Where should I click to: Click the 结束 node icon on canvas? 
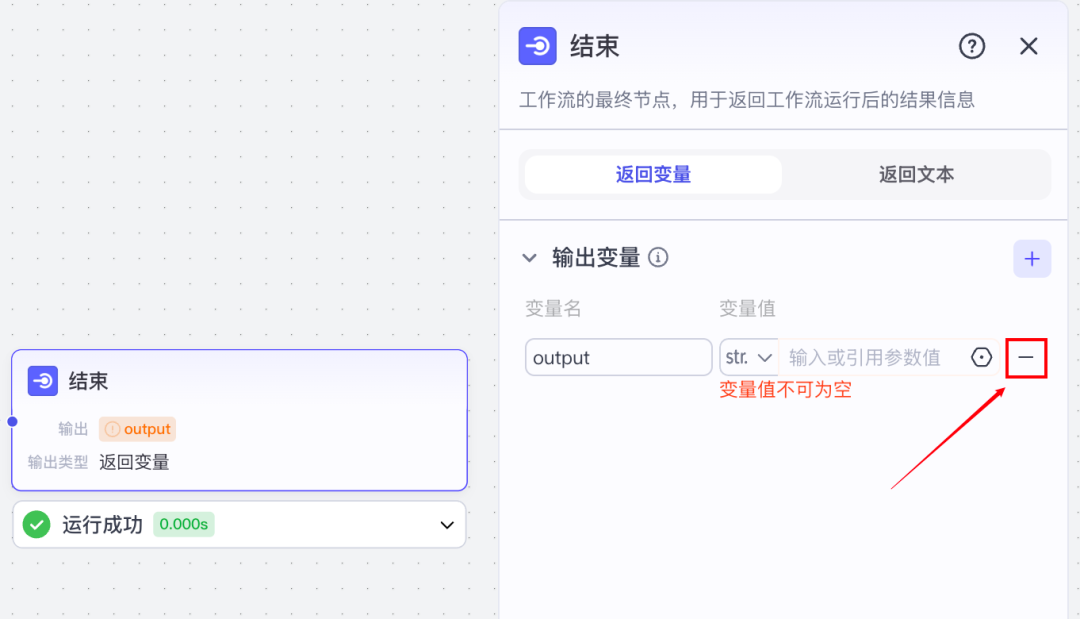43,381
